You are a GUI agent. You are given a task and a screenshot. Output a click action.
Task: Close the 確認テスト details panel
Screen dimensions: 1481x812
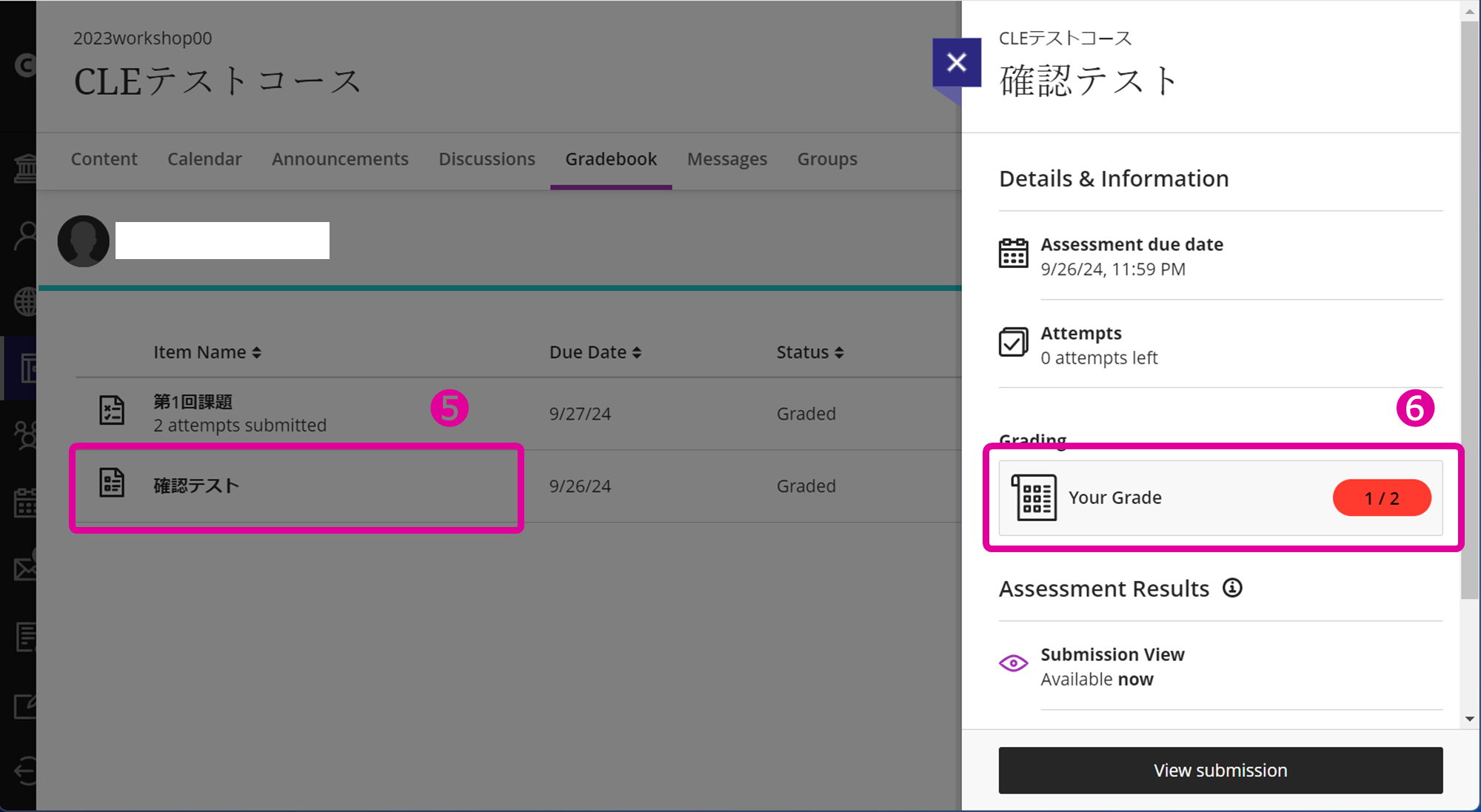(956, 61)
